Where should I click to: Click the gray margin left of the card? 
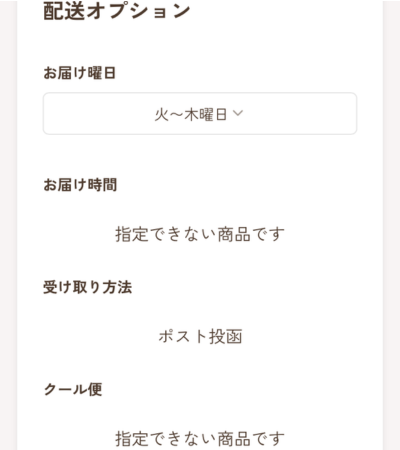click(x=8, y=225)
